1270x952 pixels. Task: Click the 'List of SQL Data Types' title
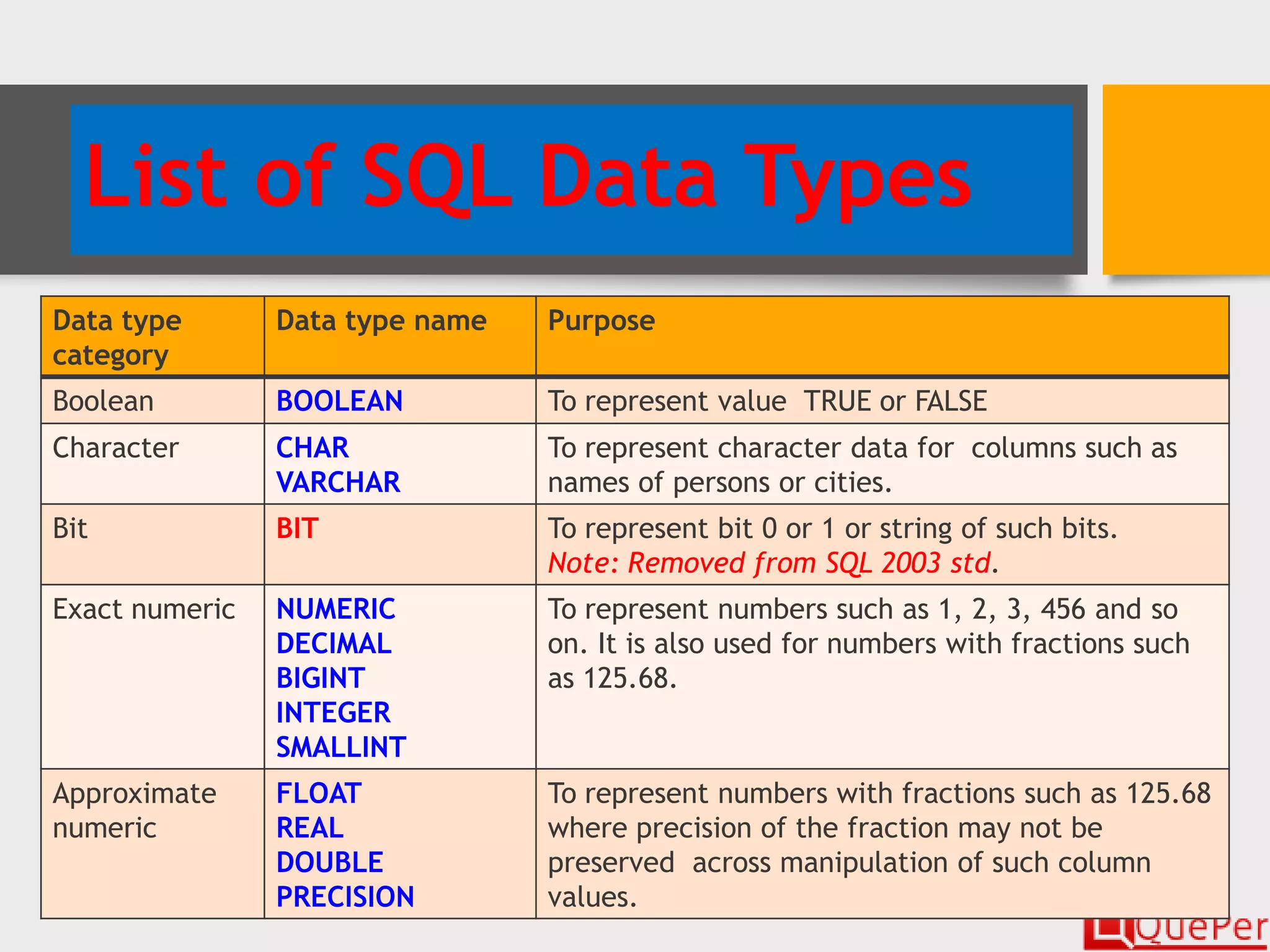pyautogui.click(x=528, y=177)
